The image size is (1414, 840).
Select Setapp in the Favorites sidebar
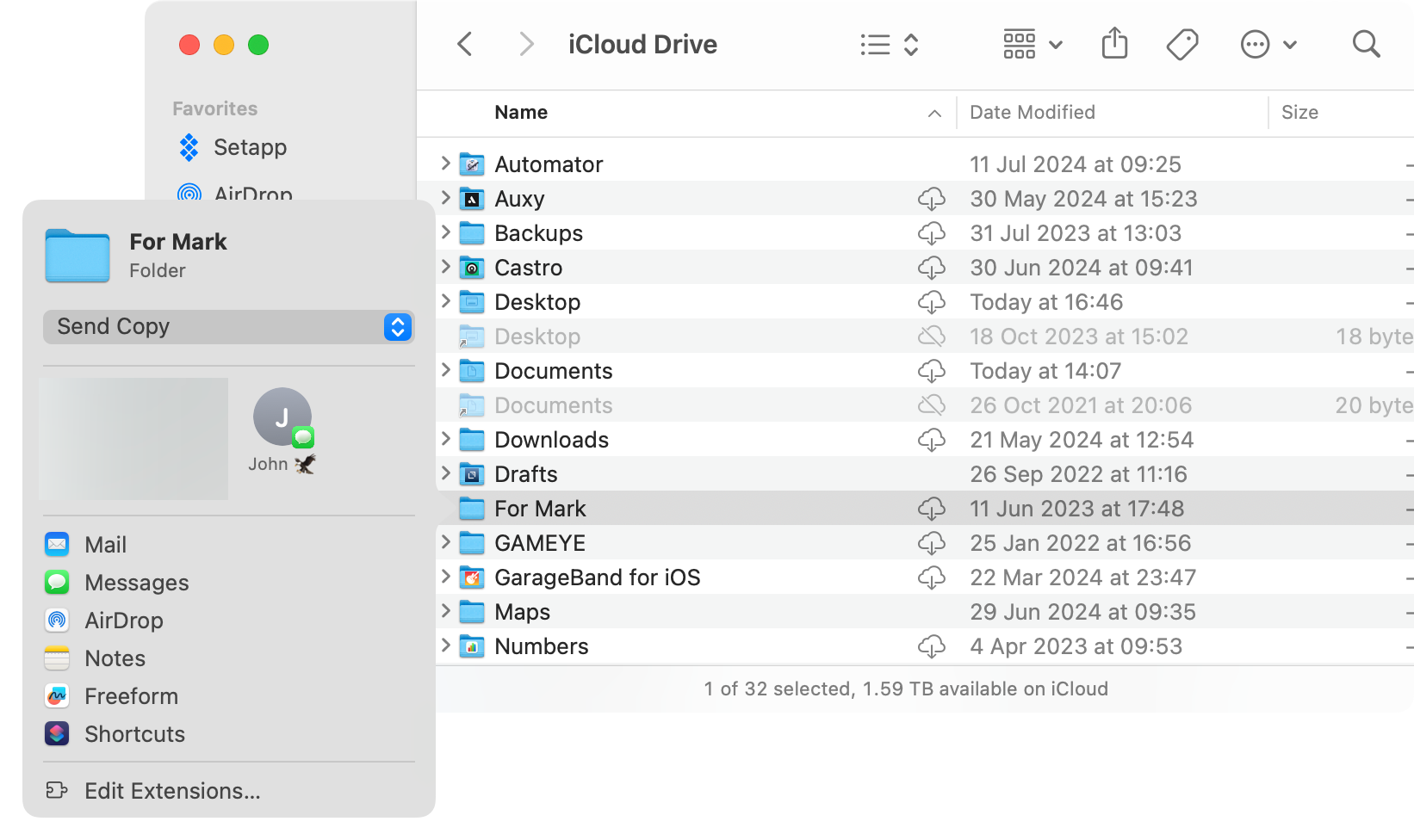pos(250,147)
